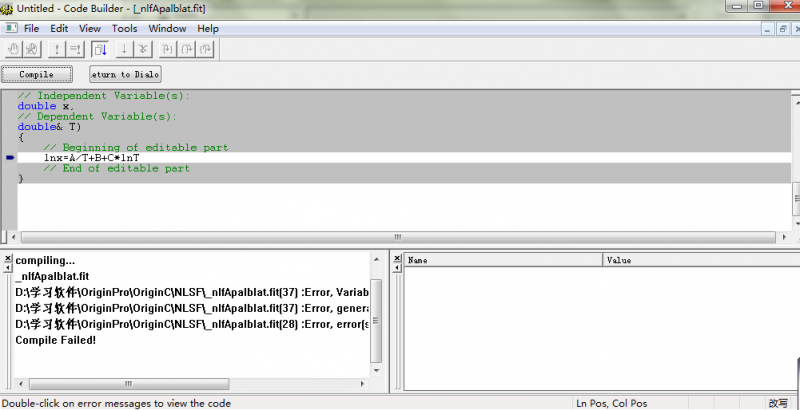Click output pane scroll up arrow
This screenshot has height=410, width=800.
tap(377, 259)
